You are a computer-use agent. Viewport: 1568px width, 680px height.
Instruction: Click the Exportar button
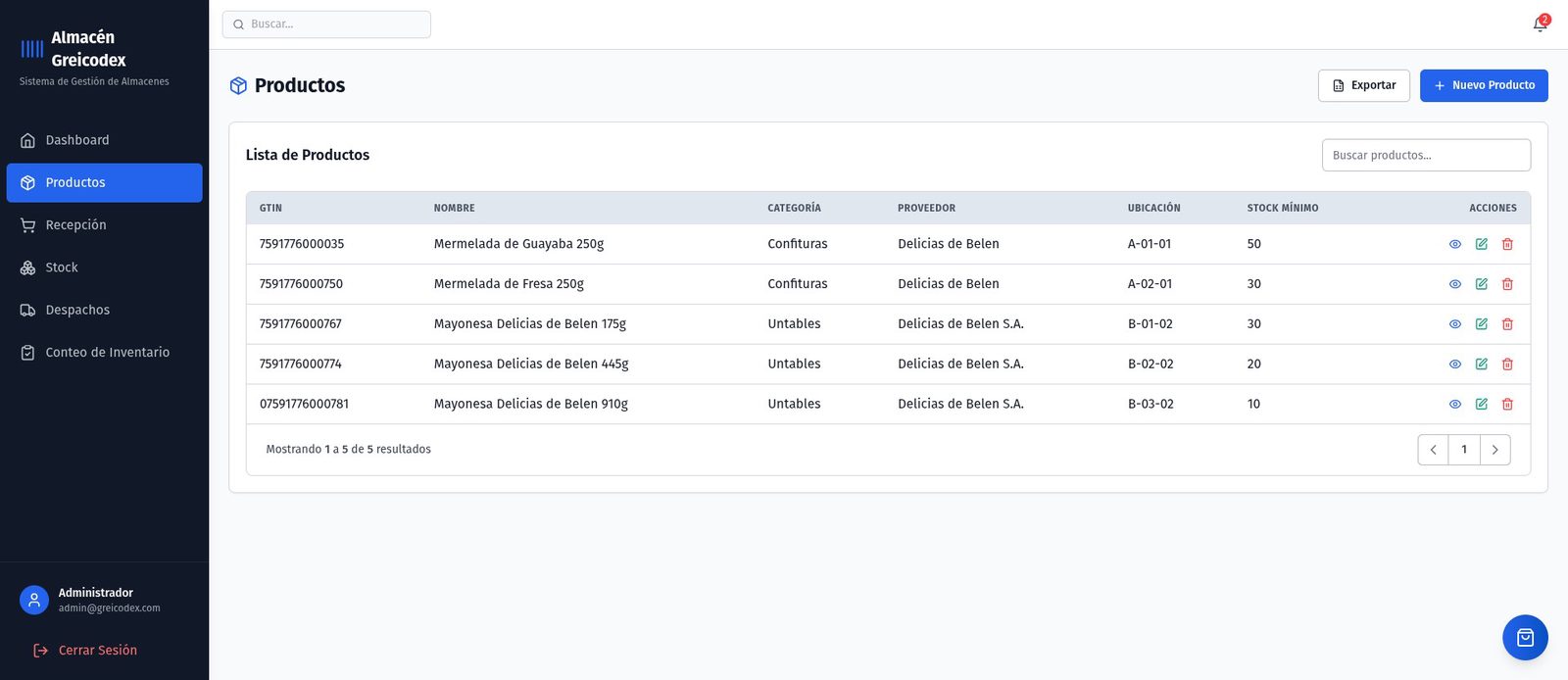(x=1363, y=85)
